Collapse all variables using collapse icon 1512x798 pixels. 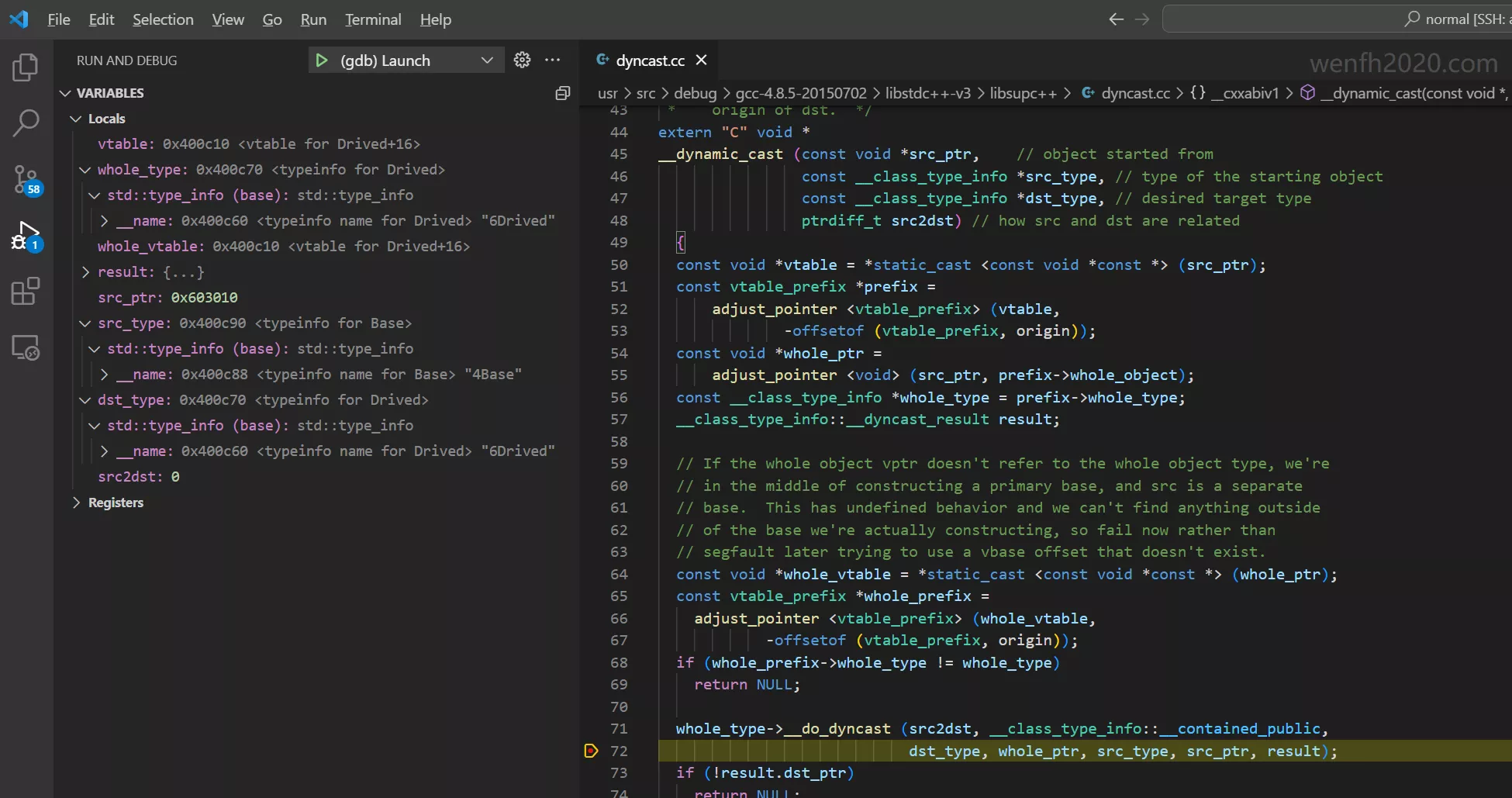563,93
